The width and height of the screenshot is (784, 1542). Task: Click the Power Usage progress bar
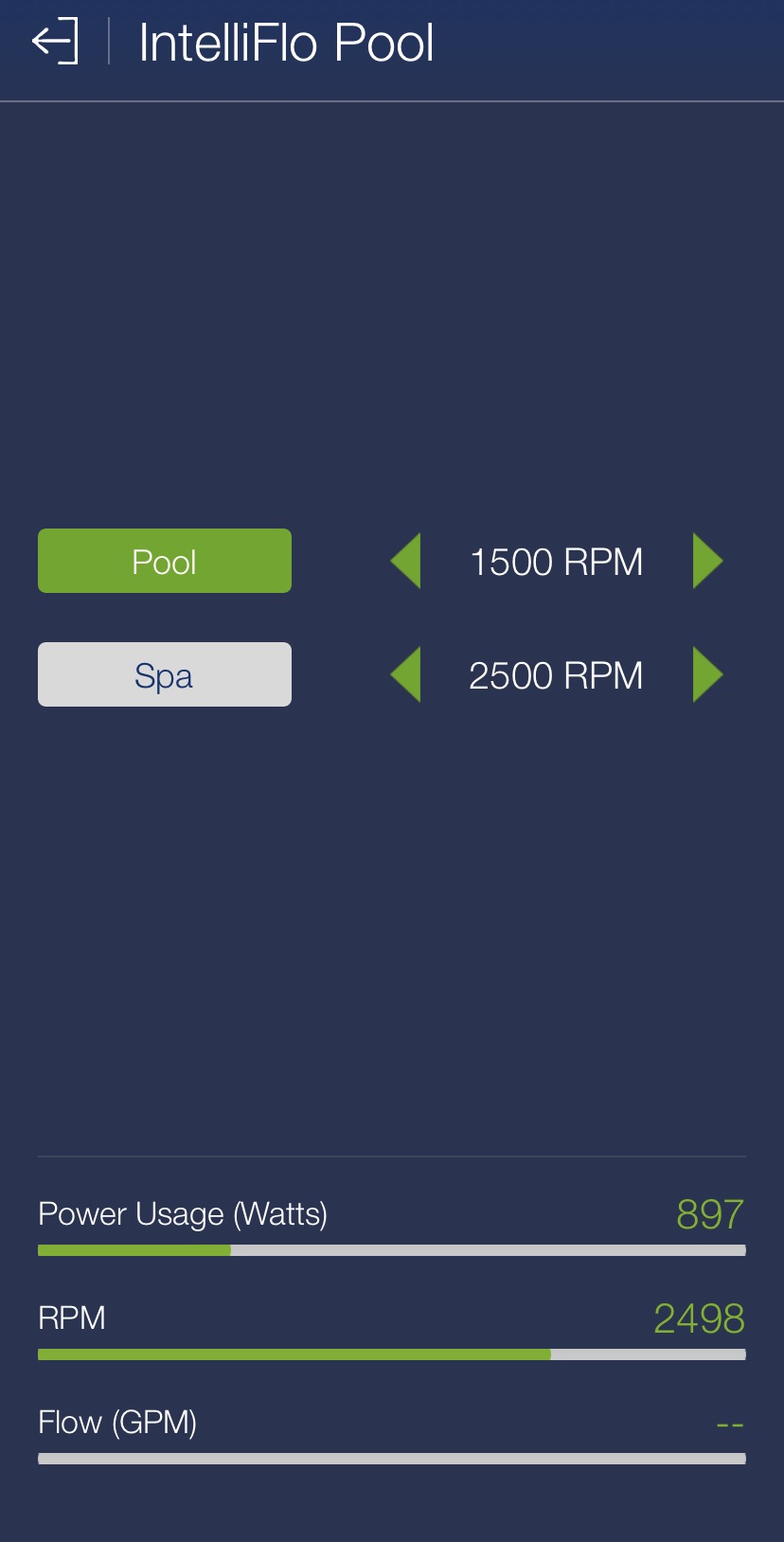392,1250
